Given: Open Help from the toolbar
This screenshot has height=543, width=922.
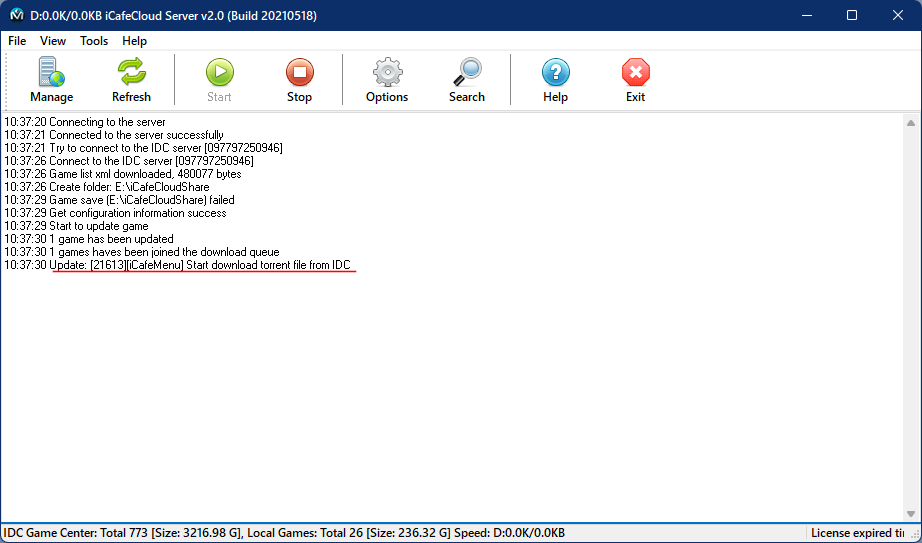Looking at the screenshot, I should pyautogui.click(x=555, y=80).
